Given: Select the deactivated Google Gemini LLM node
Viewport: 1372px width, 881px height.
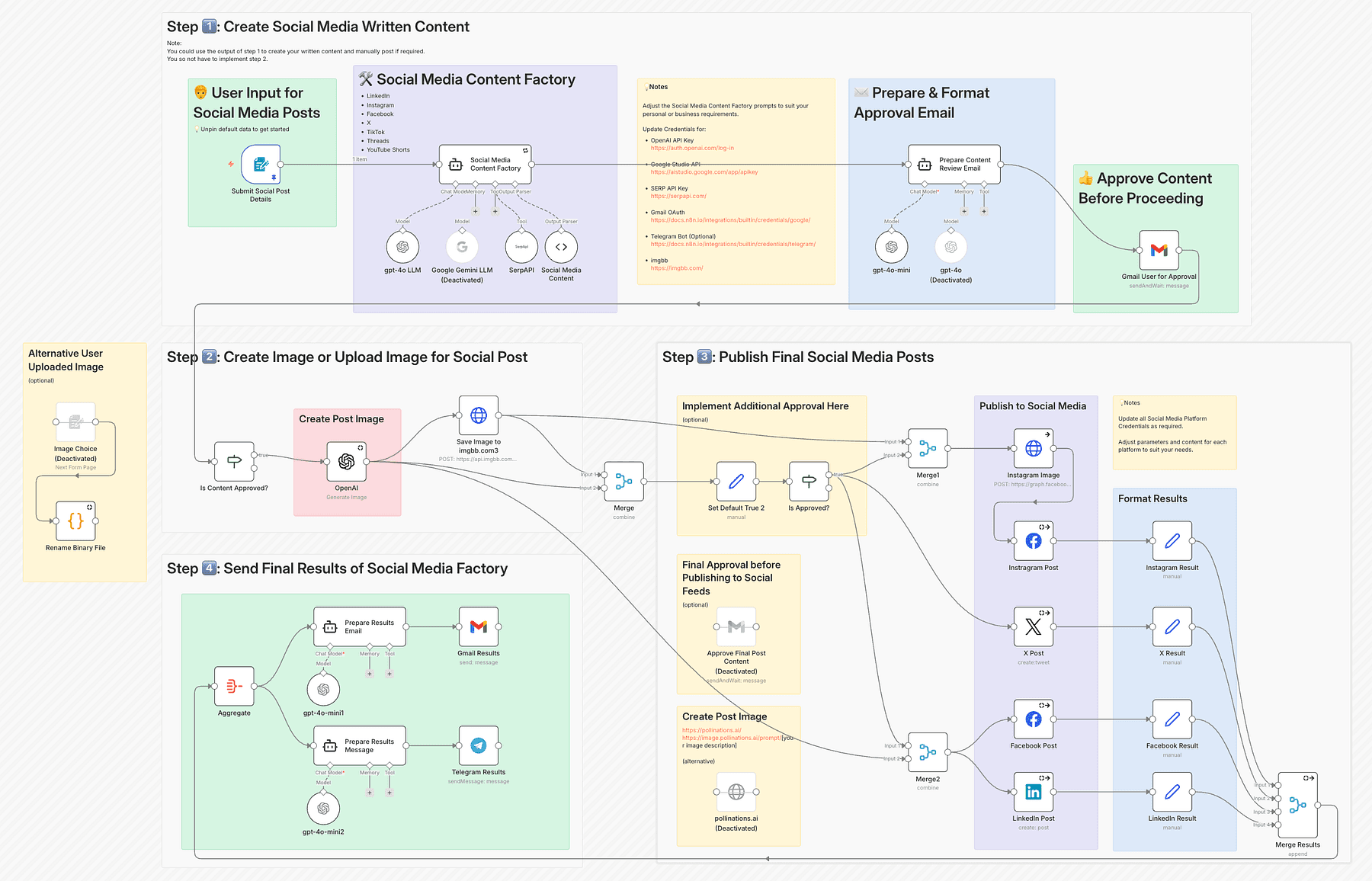Looking at the screenshot, I should [x=462, y=247].
